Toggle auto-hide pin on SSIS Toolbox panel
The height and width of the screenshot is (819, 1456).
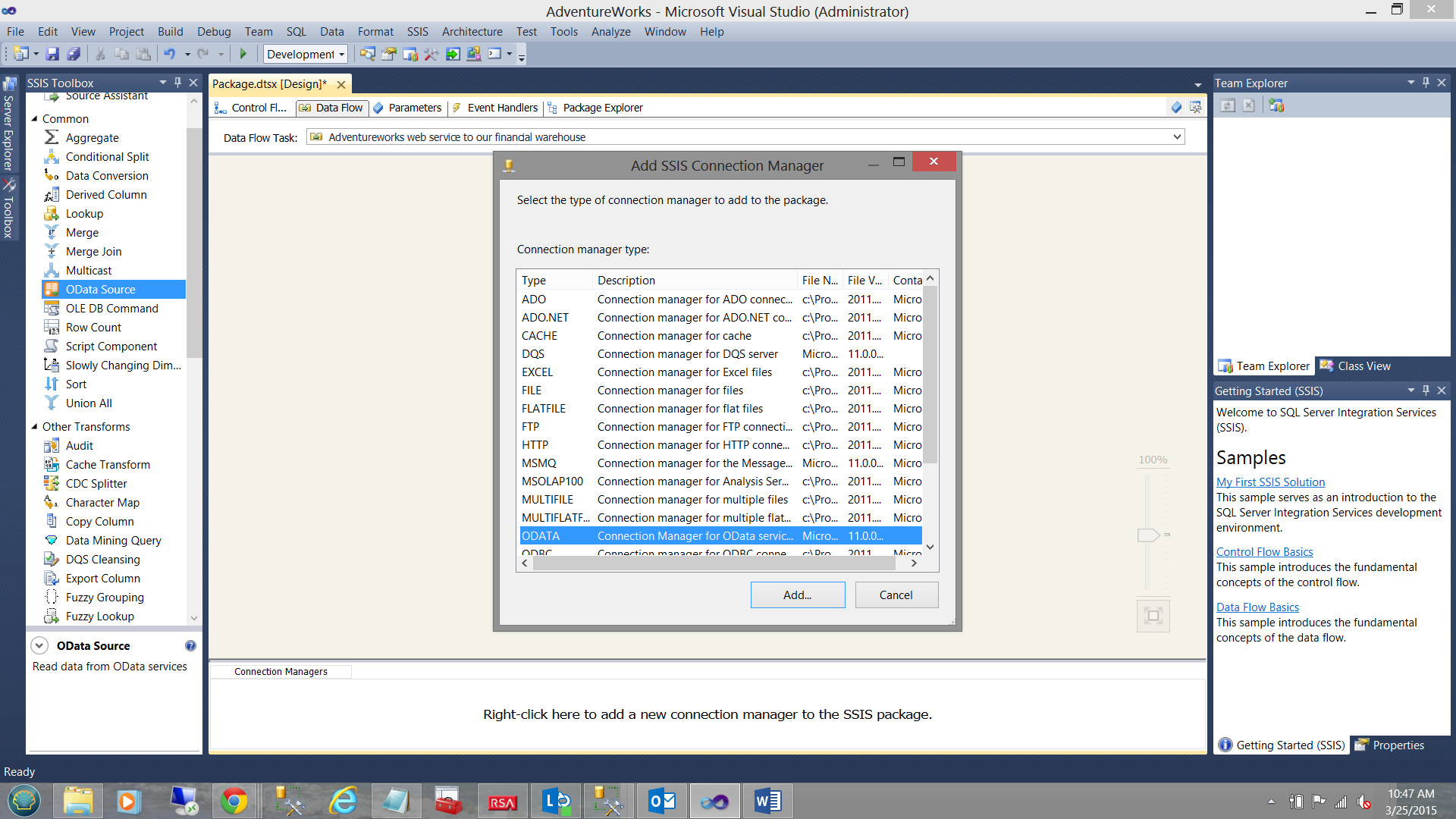pos(178,82)
